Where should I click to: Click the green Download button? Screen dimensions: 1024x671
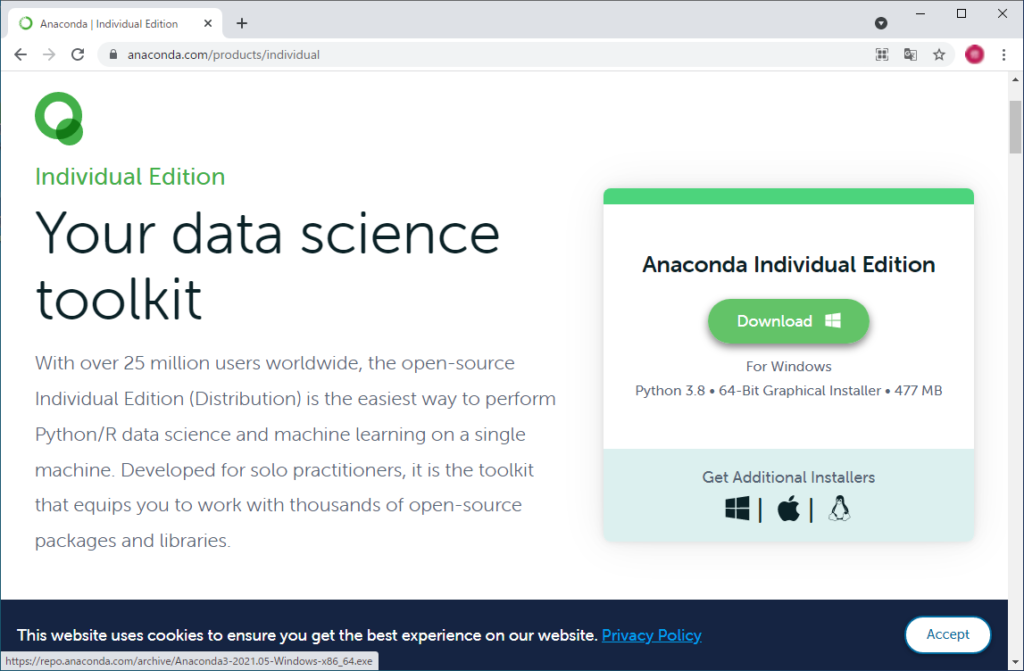point(788,321)
